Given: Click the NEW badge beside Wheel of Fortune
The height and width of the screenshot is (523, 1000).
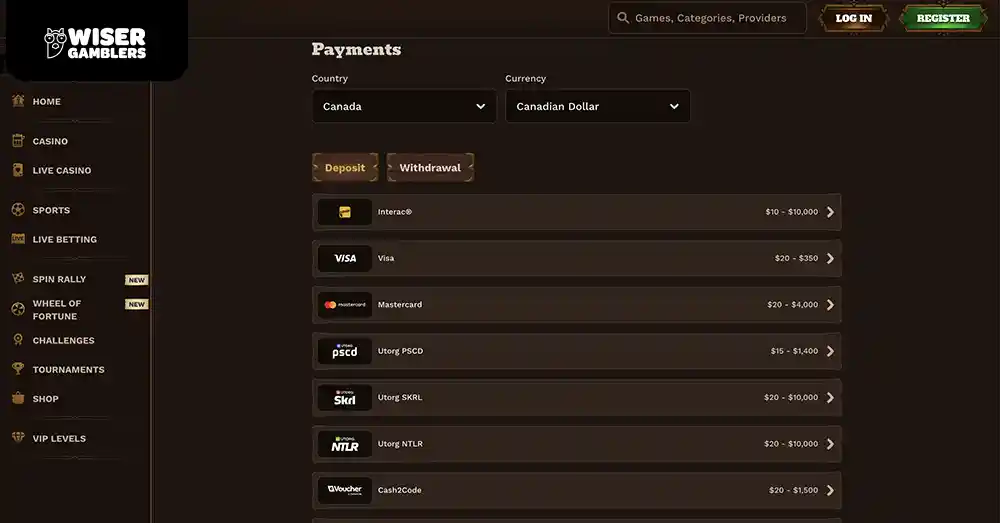Looking at the screenshot, I should (136, 304).
